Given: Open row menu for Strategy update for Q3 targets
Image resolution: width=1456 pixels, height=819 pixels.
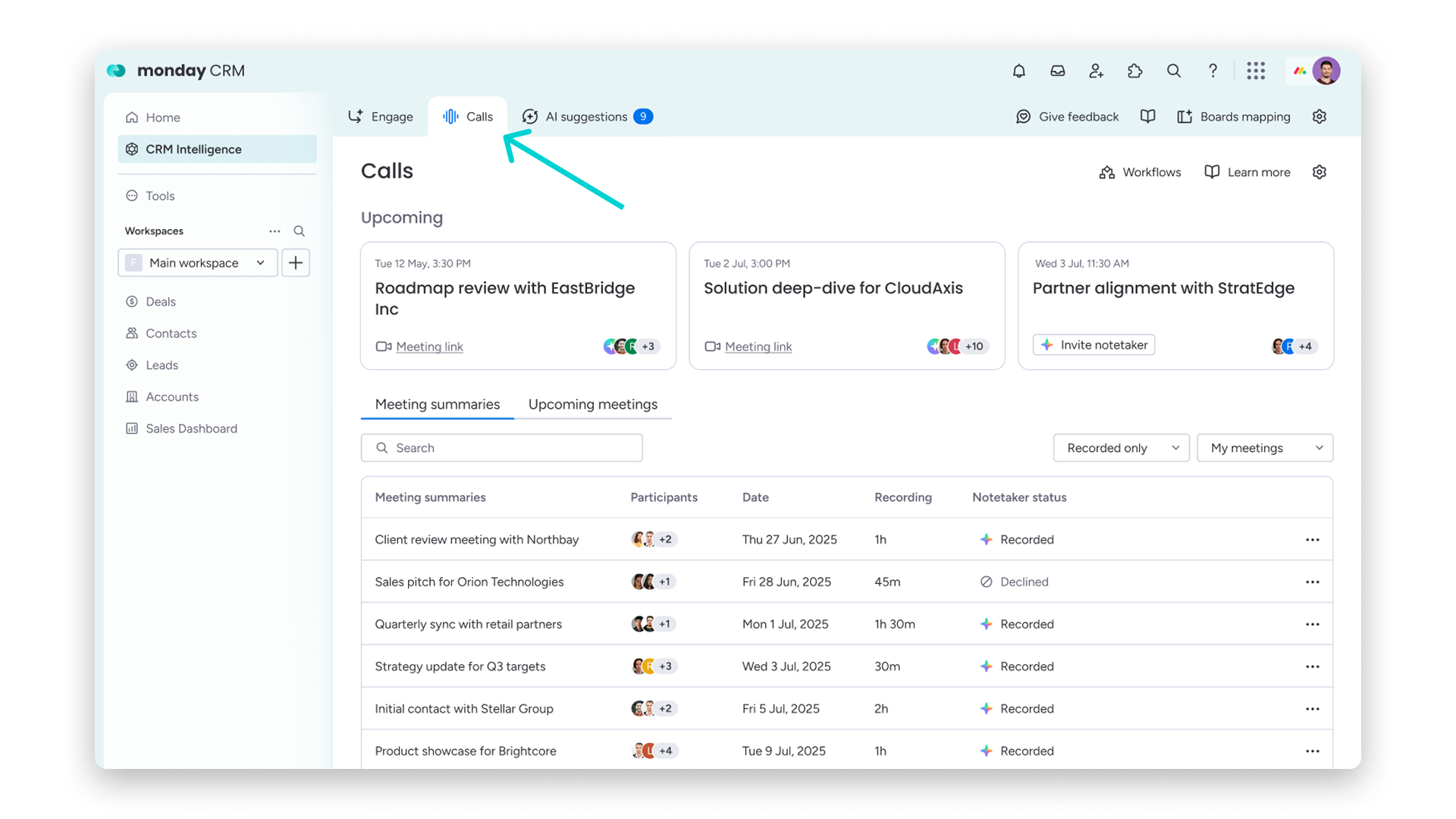Looking at the screenshot, I should click(1313, 667).
